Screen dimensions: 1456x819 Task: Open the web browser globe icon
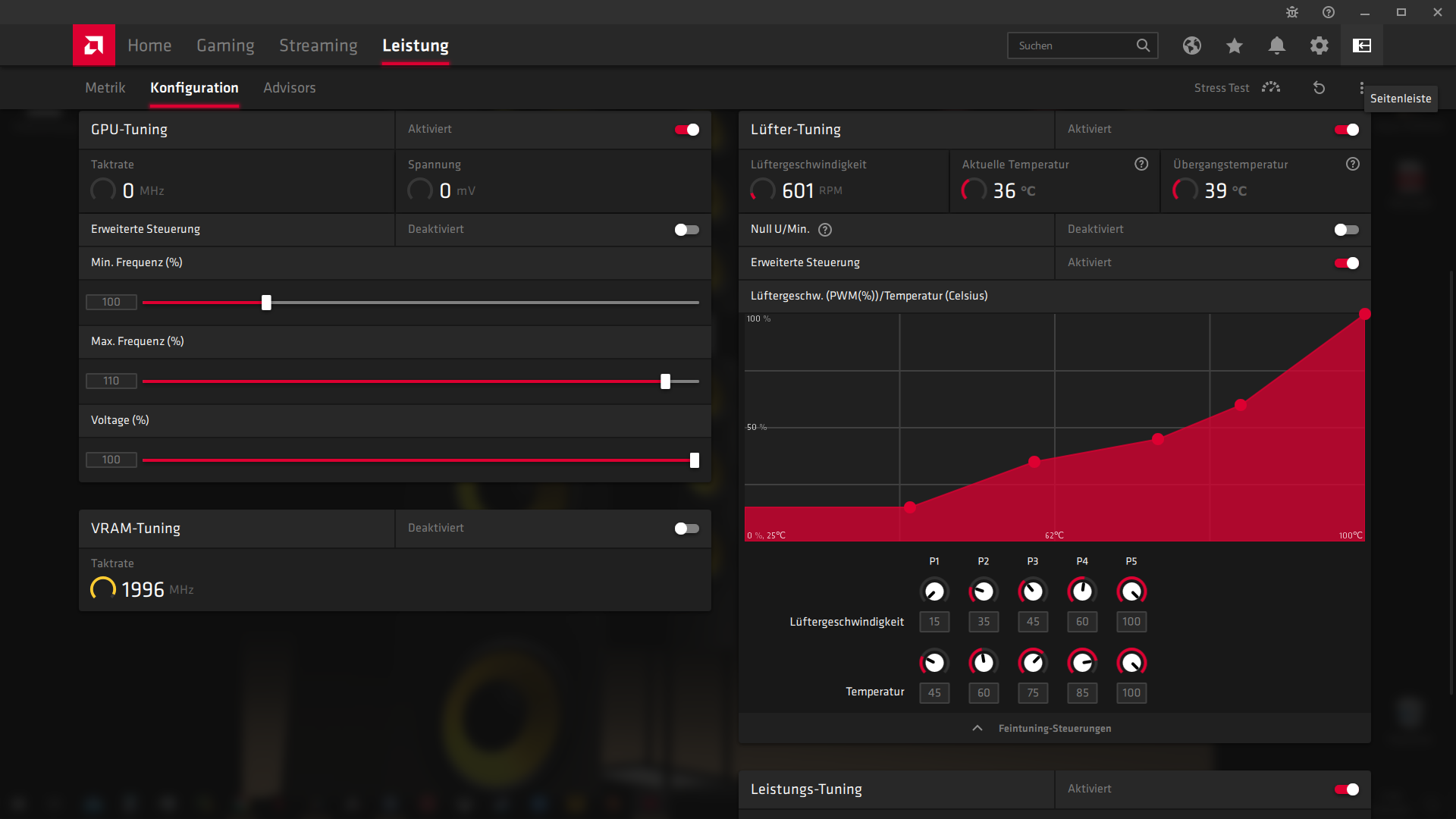(x=1192, y=45)
